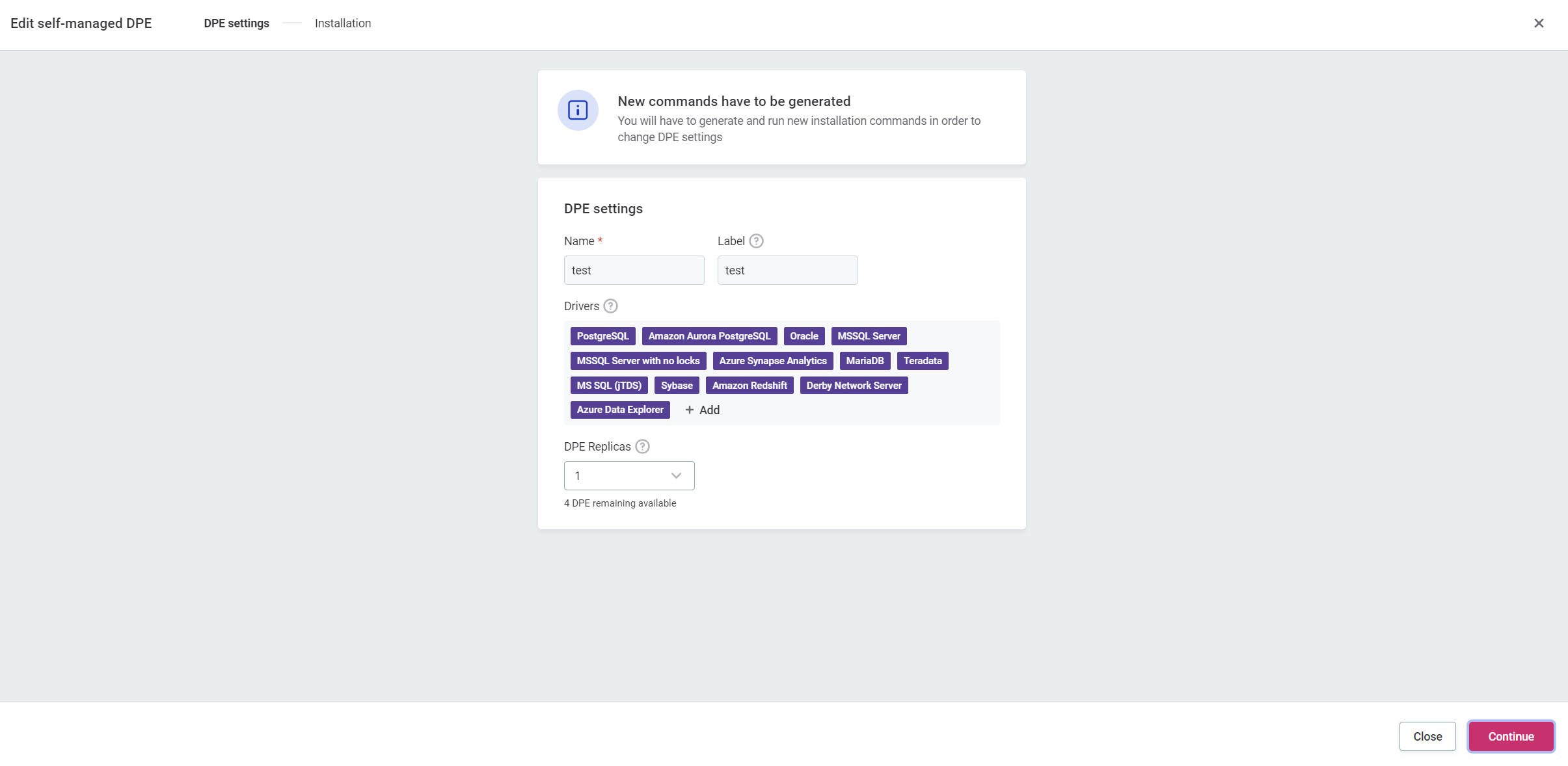1568x766 pixels.
Task: Select the Oracle driver tag
Action: click(804, 336)
